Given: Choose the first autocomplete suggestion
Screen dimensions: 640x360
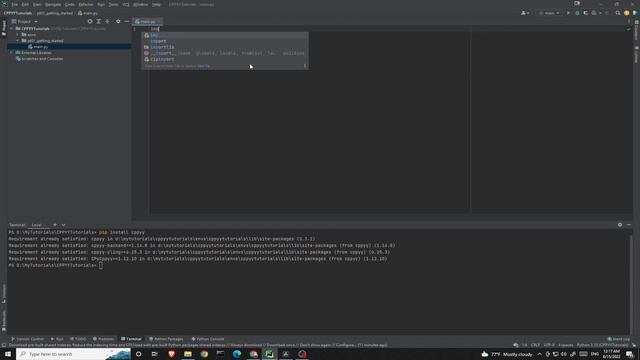Looking at the screenshot, I should [x=224, y=35].
